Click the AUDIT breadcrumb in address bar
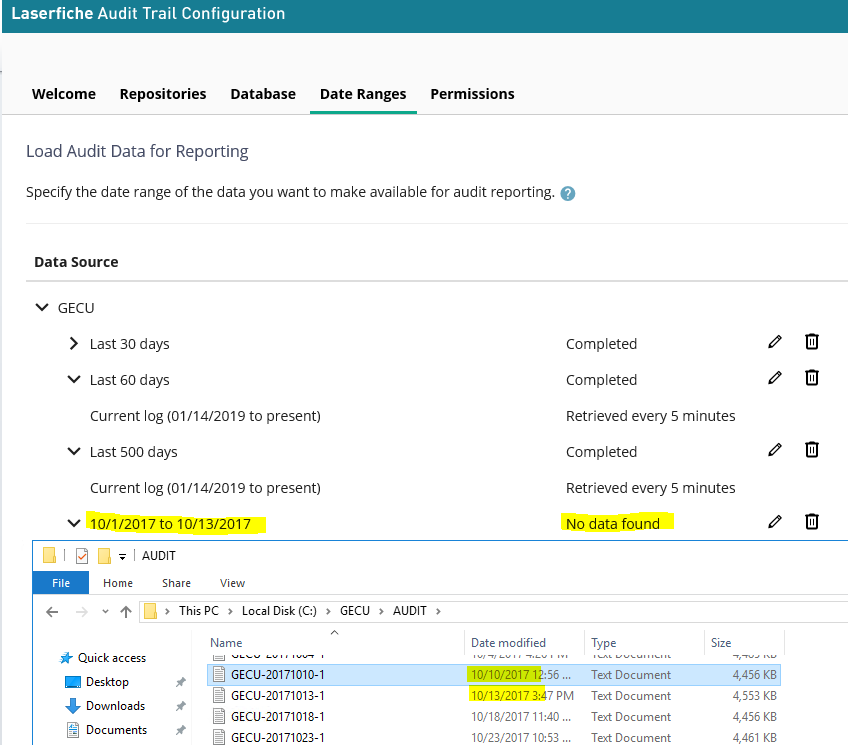This screenshot has width=848, height=745. (x=409, y=611)
